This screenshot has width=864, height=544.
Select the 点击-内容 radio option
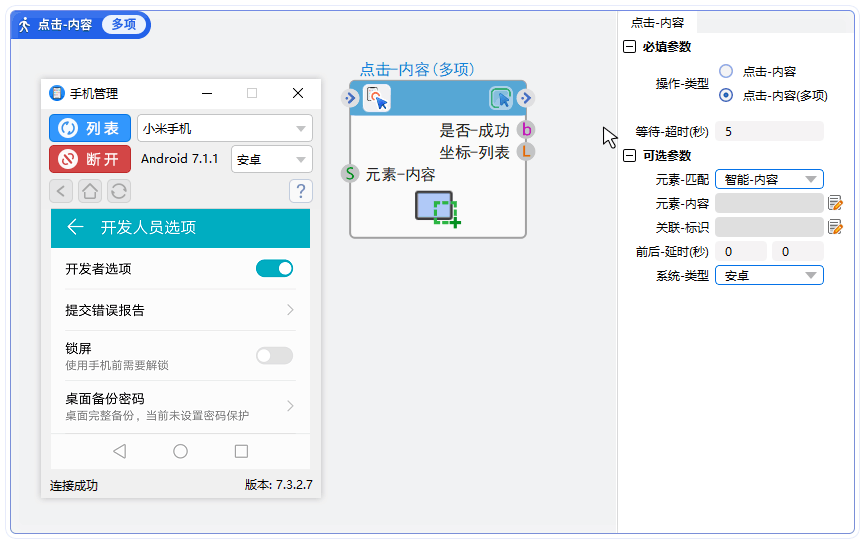click(x=726, y=71)
